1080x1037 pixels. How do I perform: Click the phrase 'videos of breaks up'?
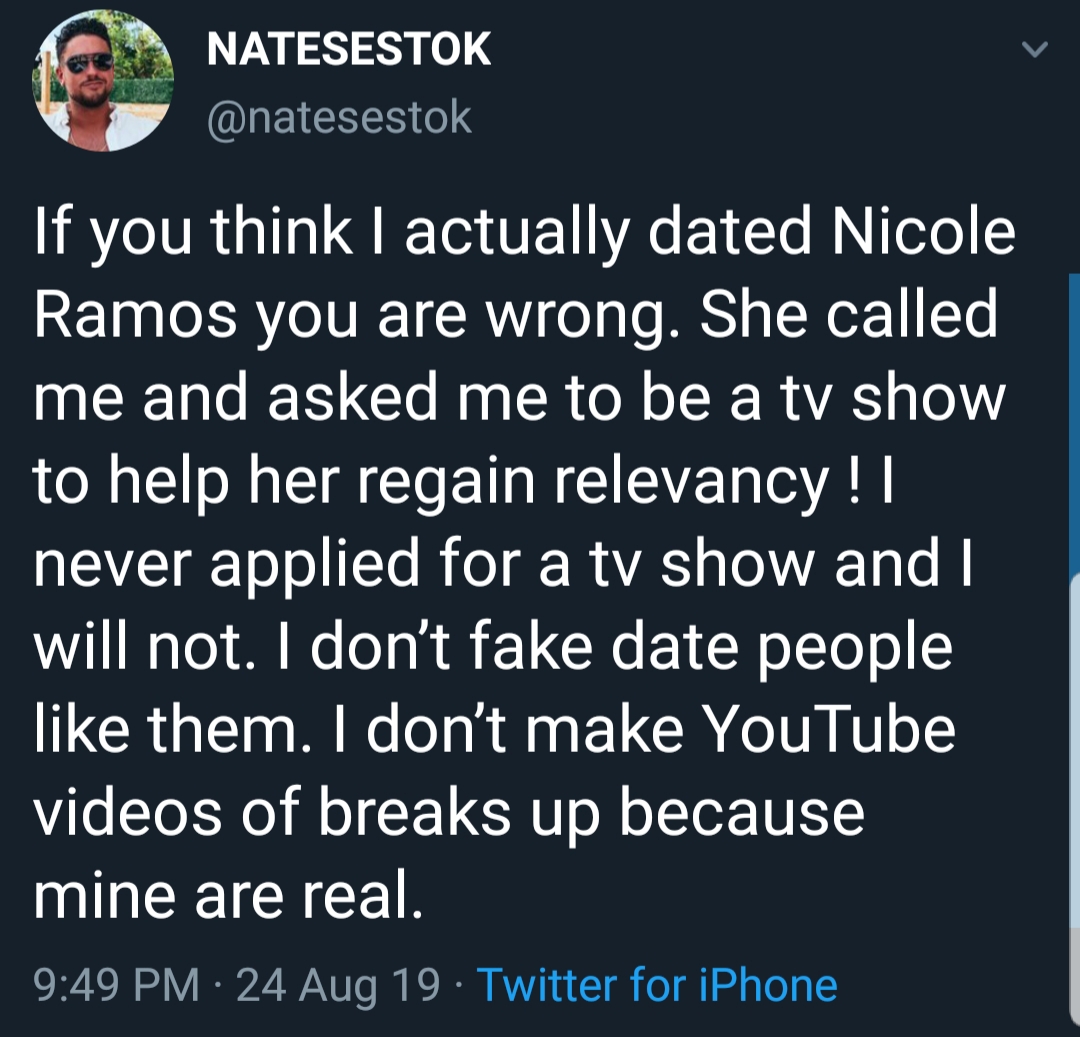317,814
